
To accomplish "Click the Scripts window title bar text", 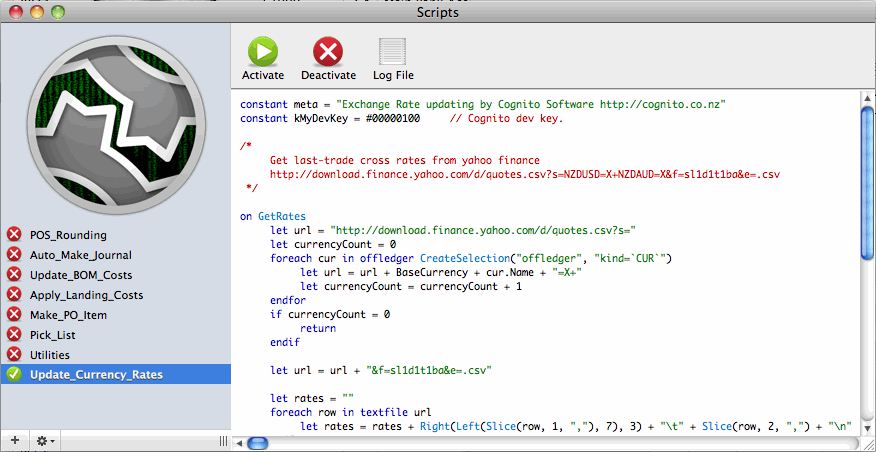I will point(437,12).
